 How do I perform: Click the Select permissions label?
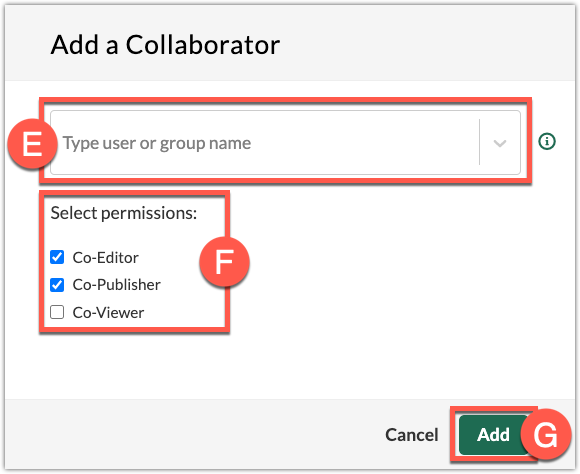pos(124,213)
